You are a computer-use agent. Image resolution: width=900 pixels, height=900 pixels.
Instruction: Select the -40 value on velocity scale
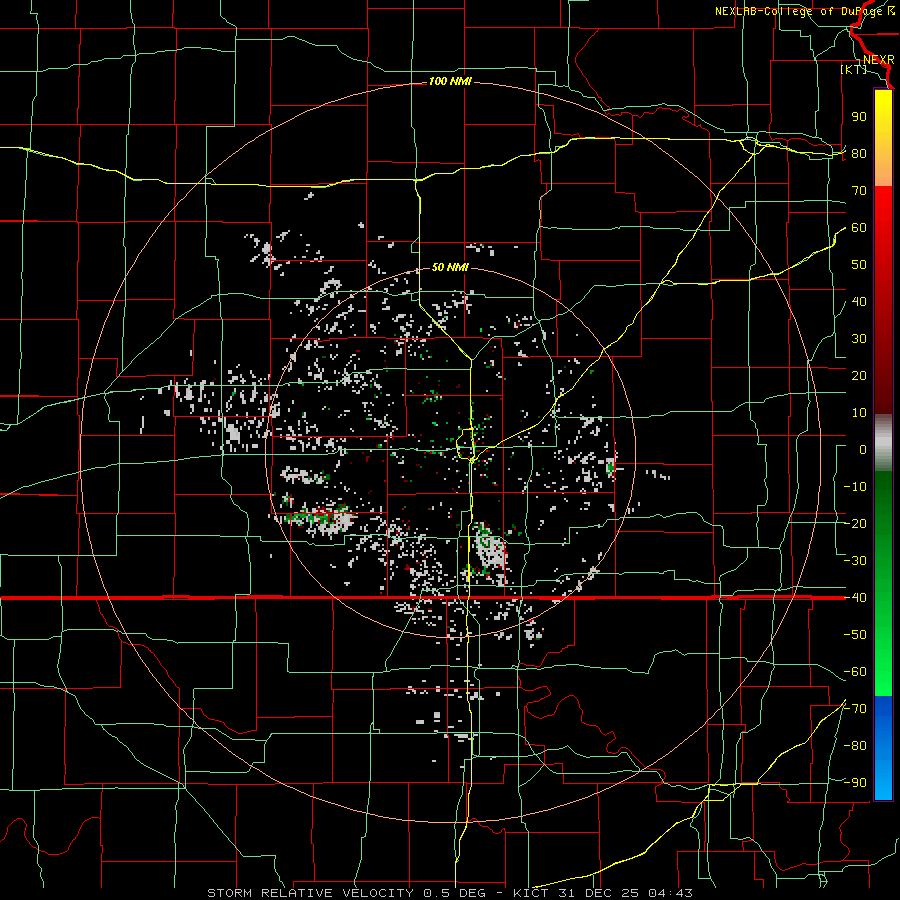(x=855, y=598)
